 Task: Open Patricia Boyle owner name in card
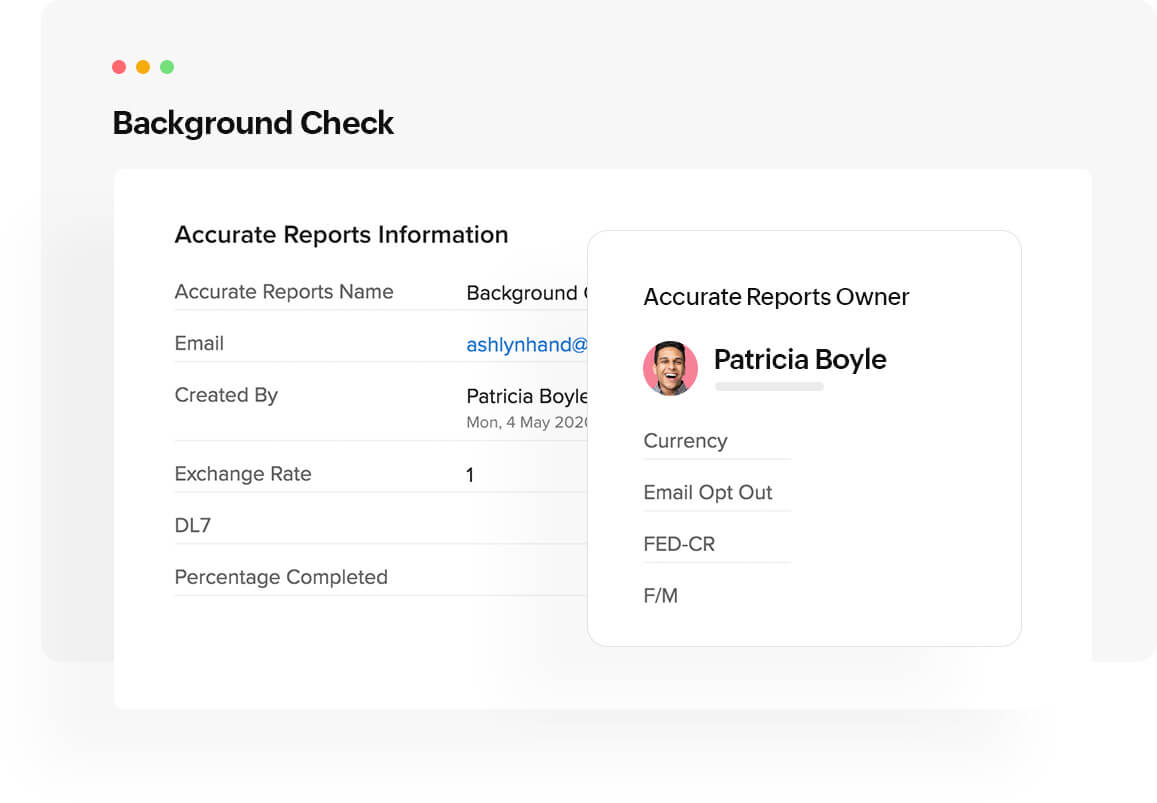(800, 360)
